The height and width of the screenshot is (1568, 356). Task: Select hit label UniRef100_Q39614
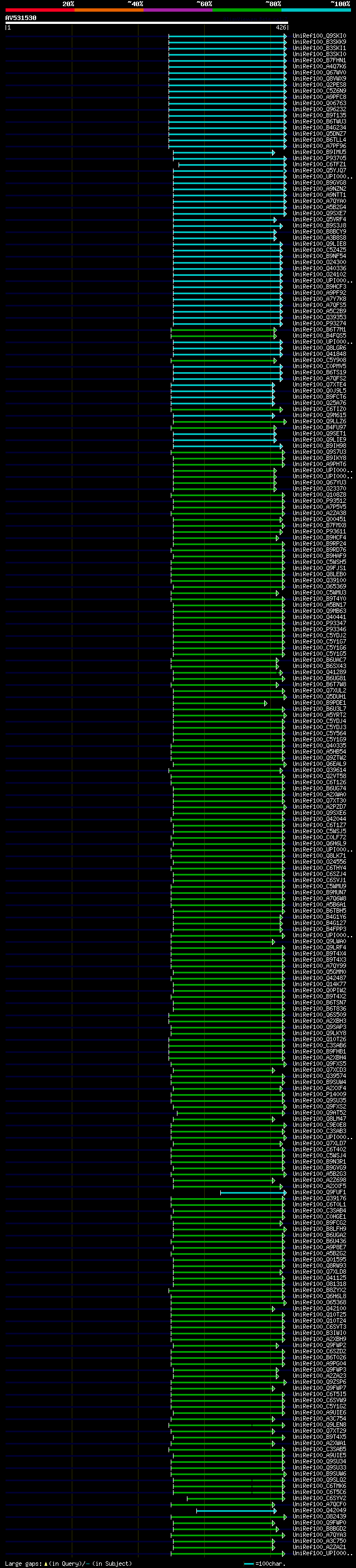319,770
